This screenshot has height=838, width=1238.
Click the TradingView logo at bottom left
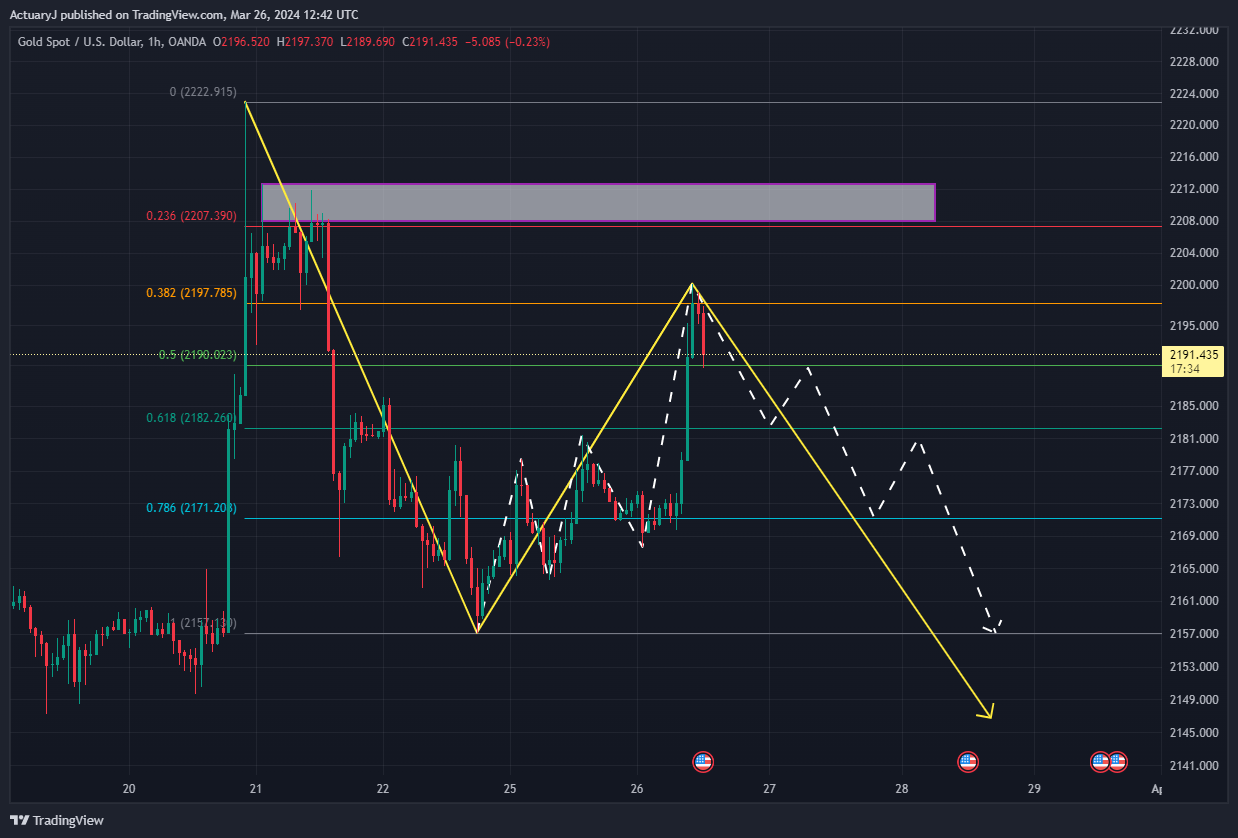(x=56, y=820)
